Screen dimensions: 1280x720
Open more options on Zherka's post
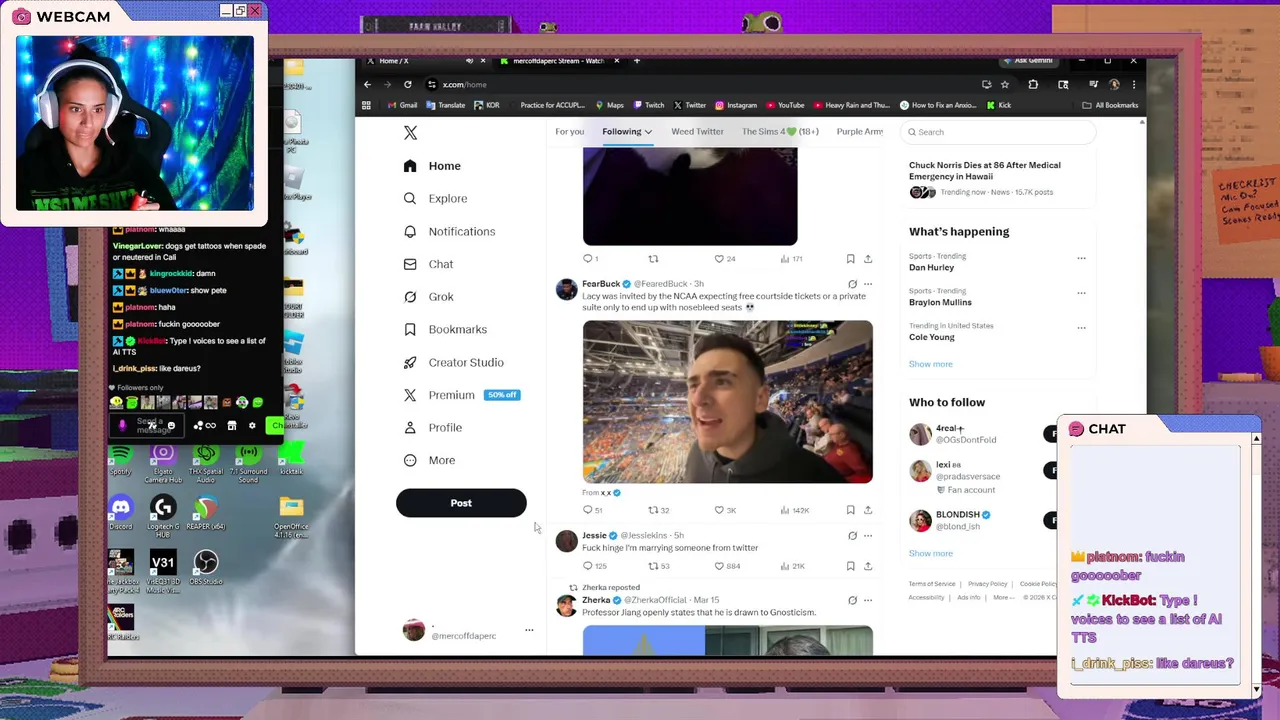(868, 600)
